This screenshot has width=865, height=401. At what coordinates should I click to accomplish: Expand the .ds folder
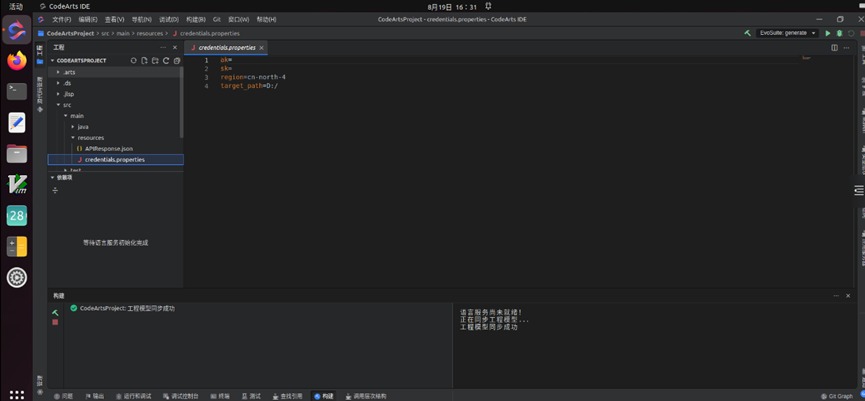(58, 83)
